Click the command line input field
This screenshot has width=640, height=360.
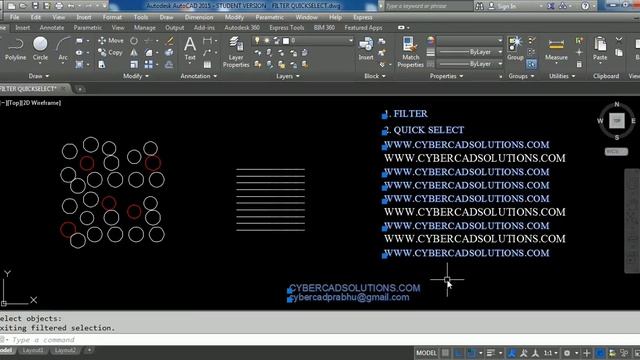320,340
